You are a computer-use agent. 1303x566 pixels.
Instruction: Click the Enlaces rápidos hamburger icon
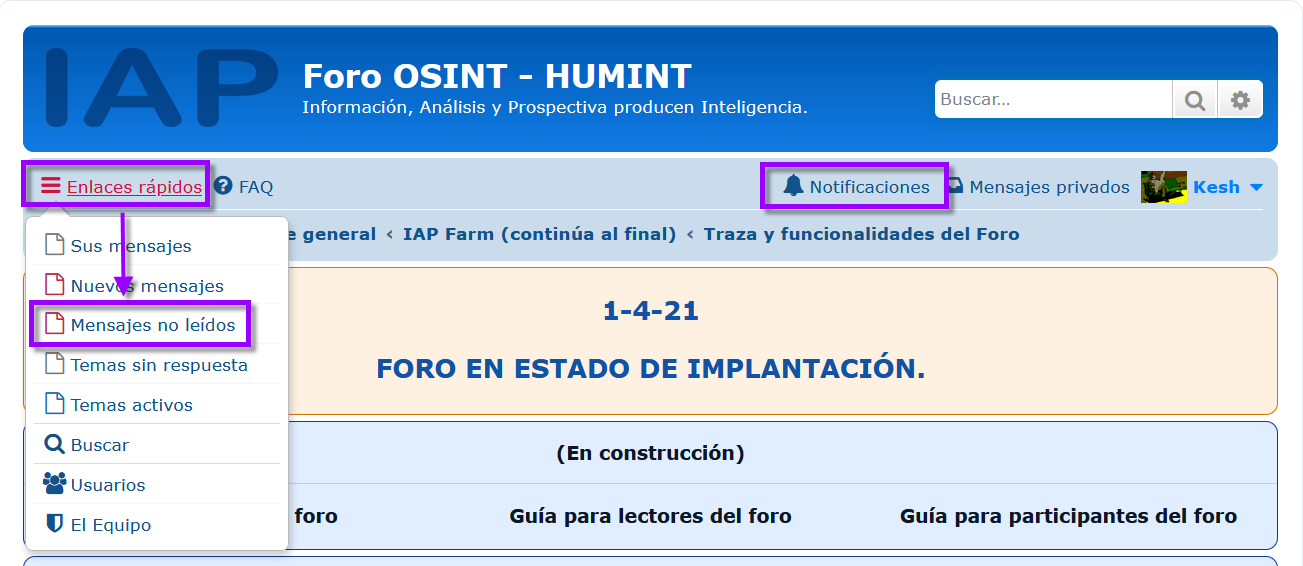click(x=50, y=186)
